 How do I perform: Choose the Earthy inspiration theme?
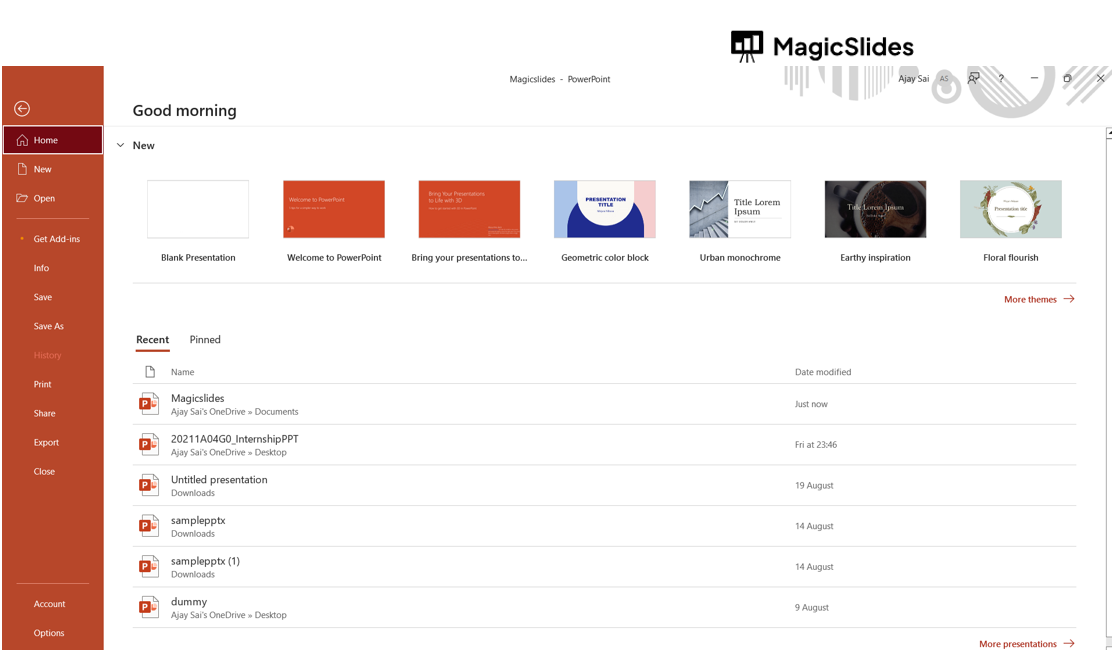tap(875, 209)
